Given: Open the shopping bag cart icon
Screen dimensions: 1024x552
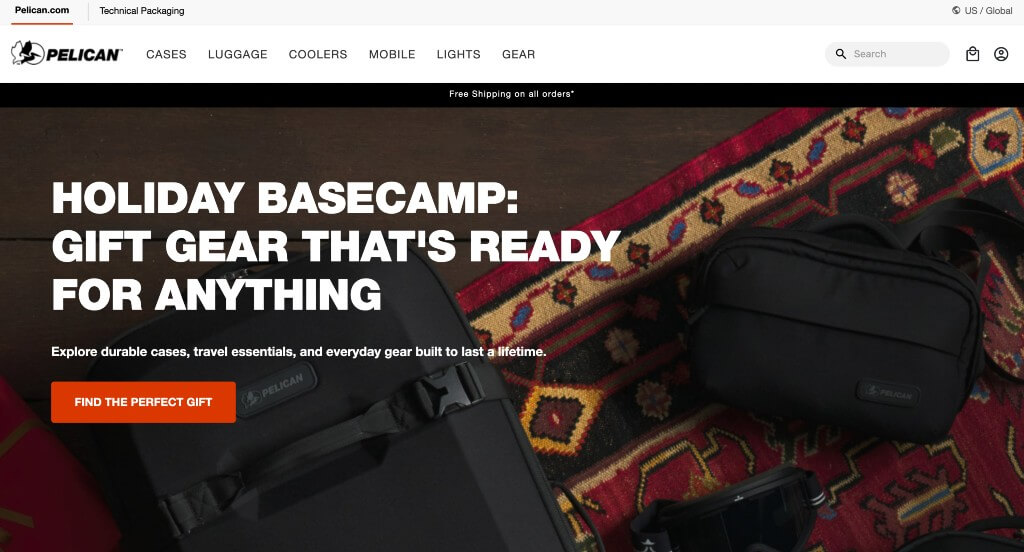Looking at the screenshot, I should 972,54.
